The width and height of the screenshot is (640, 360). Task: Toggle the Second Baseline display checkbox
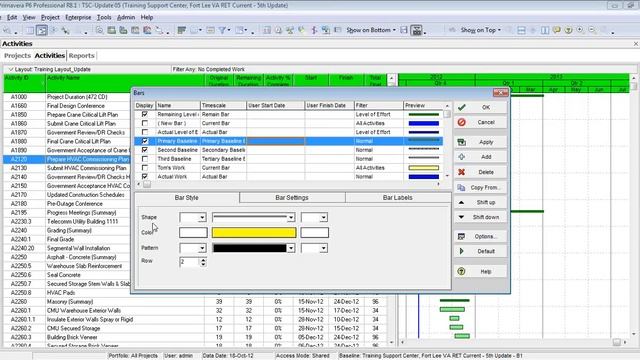pyautogui.click(x=144, y=150)
